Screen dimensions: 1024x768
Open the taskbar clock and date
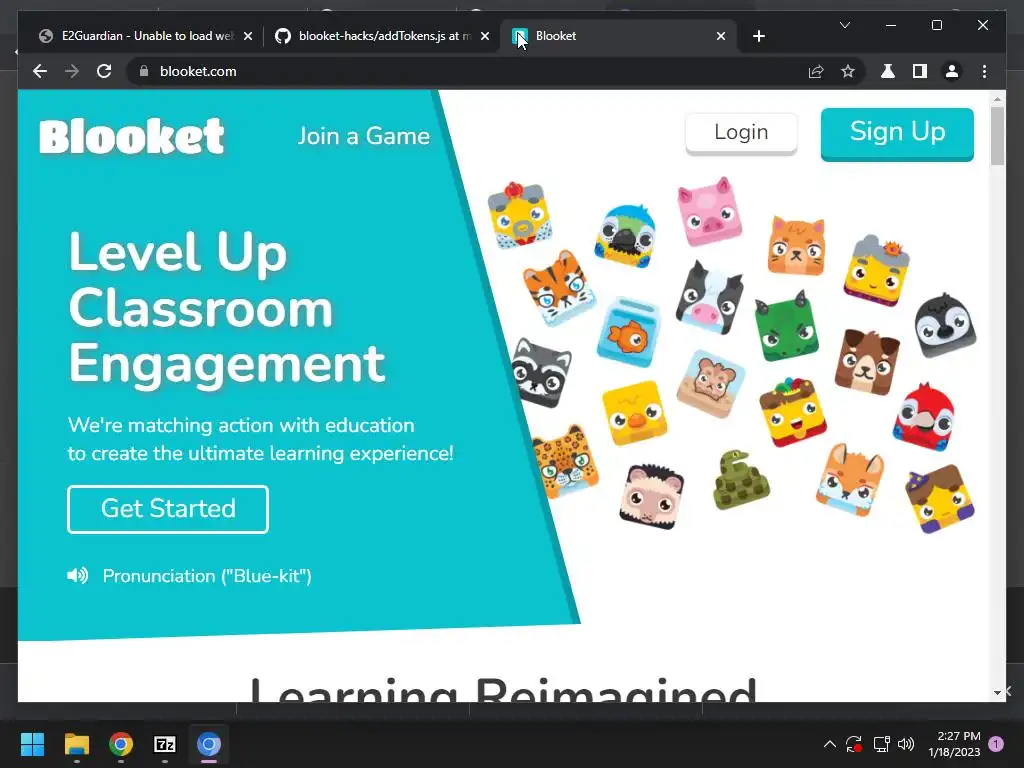[954, 744]
